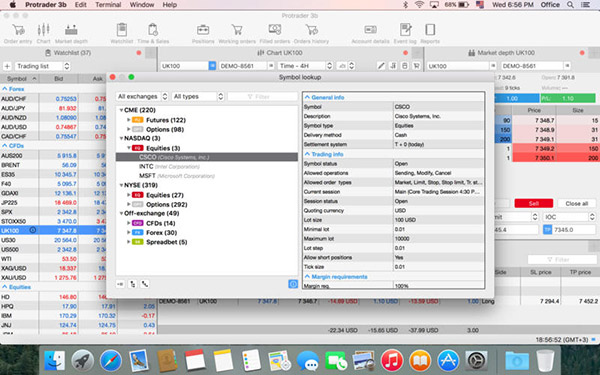Click the cart icon in Chart panel toolbar
600x375 pixels.
pos(416,66)
